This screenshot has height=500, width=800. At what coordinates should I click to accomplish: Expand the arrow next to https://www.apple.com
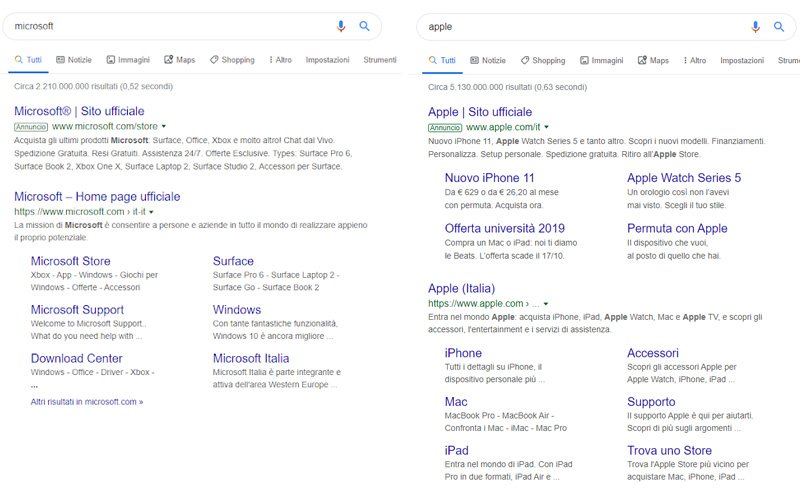point(546,304)
